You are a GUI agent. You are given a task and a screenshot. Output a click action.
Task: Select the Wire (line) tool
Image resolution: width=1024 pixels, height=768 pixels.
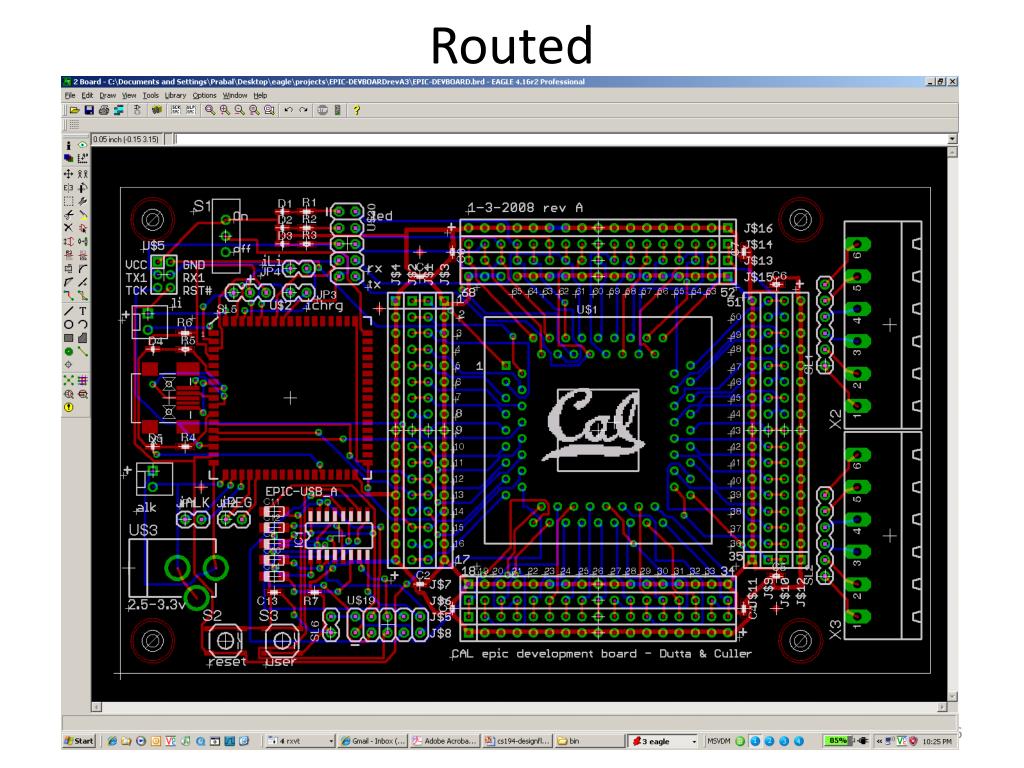tap(68, 311)
